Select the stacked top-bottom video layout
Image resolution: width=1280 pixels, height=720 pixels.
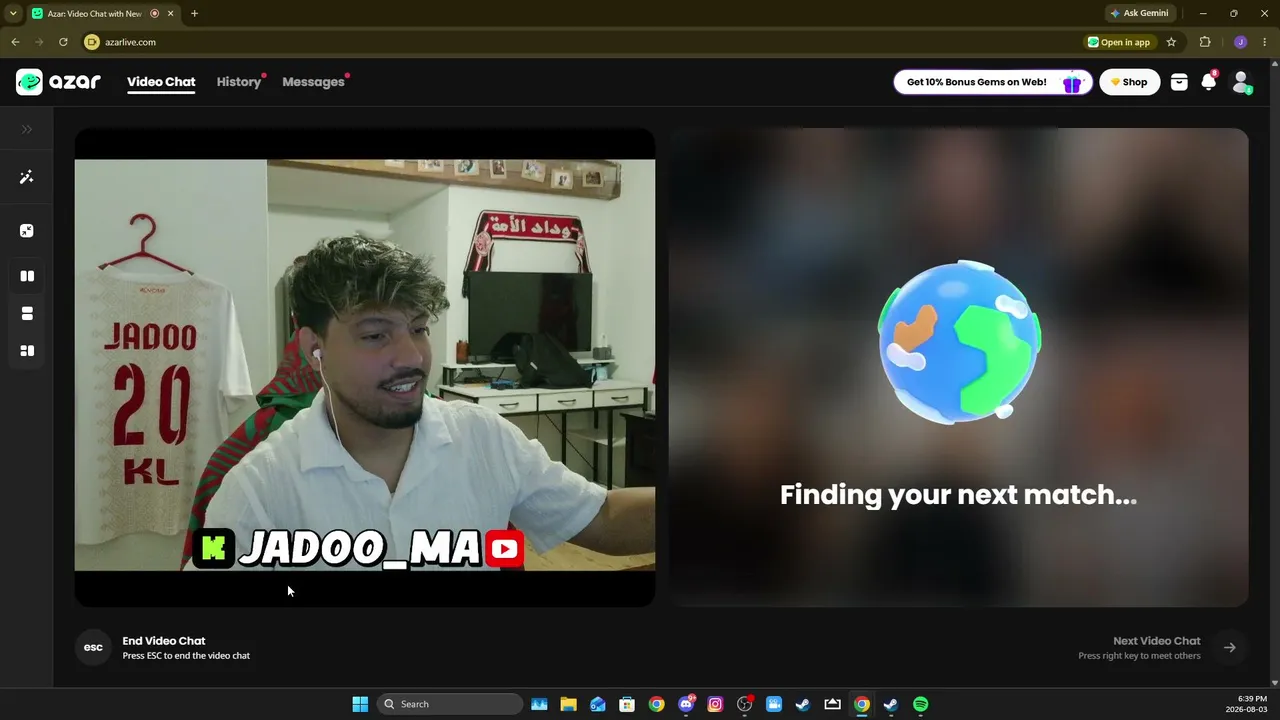coord(27,314)
